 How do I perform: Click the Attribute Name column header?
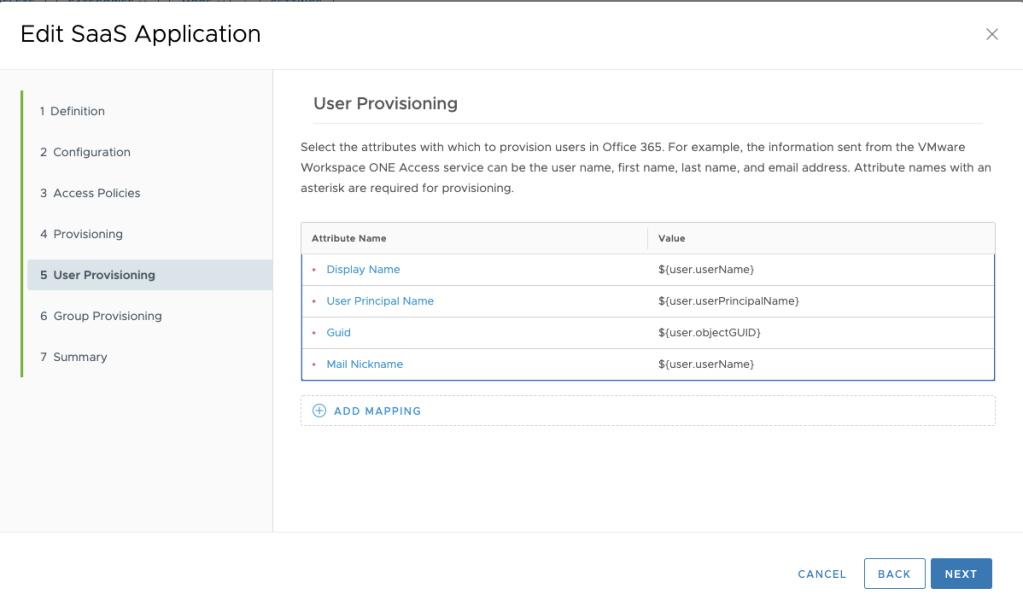[349, 238]
